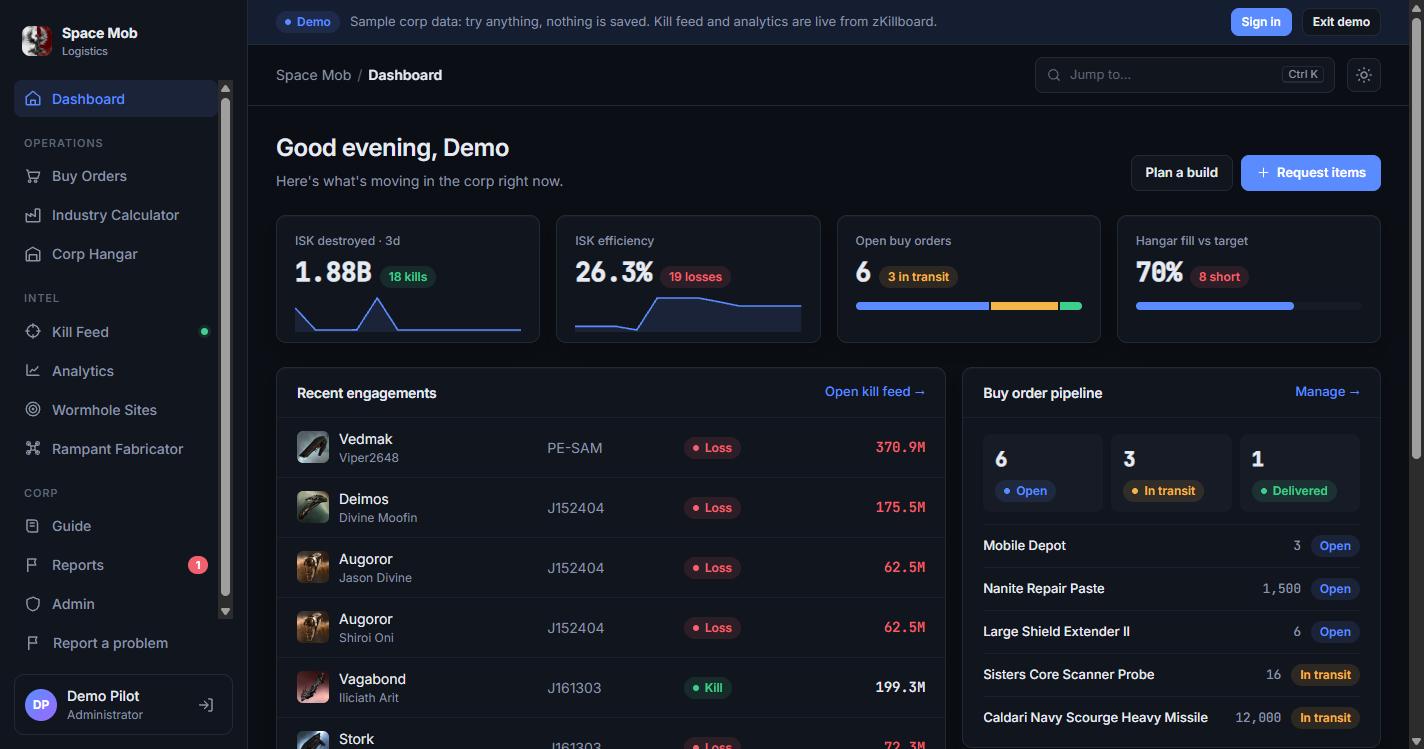Click the Nanite Repair Paste order row

(1171, 589)
